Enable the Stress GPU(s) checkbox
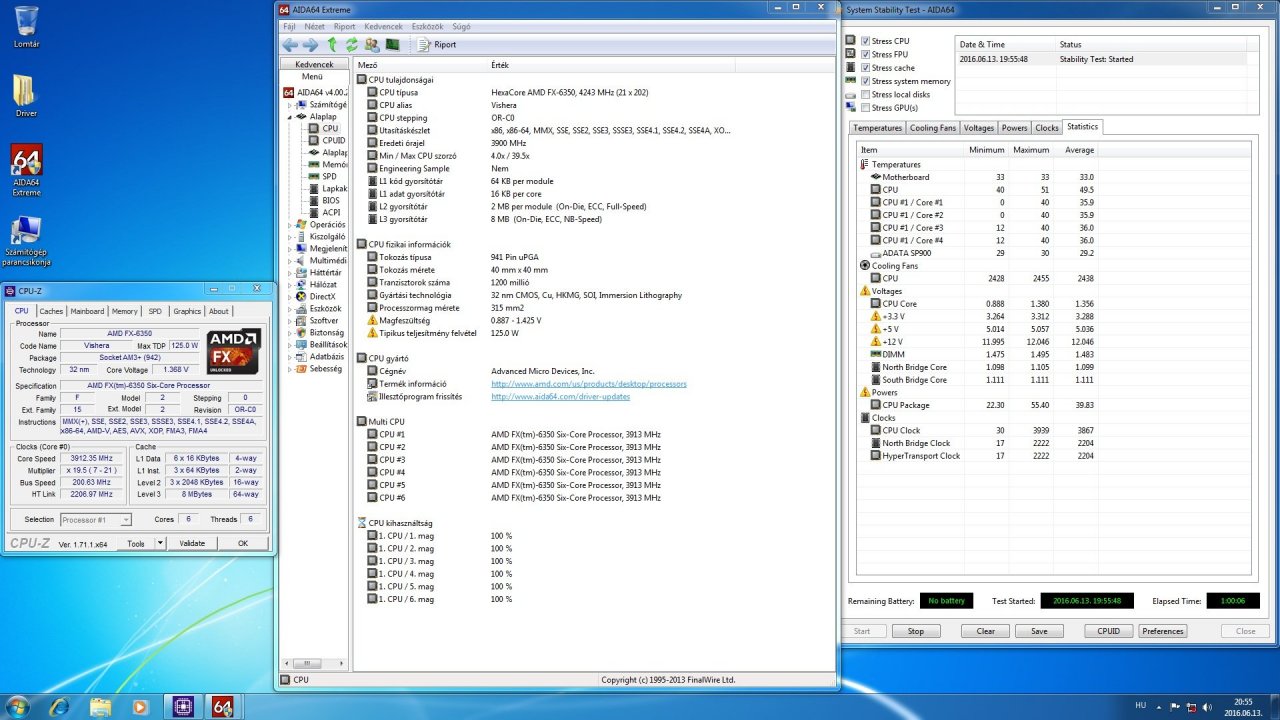The height and width of the screenshot is (720, 1280). pyautogui.click(x=866, y=108)
